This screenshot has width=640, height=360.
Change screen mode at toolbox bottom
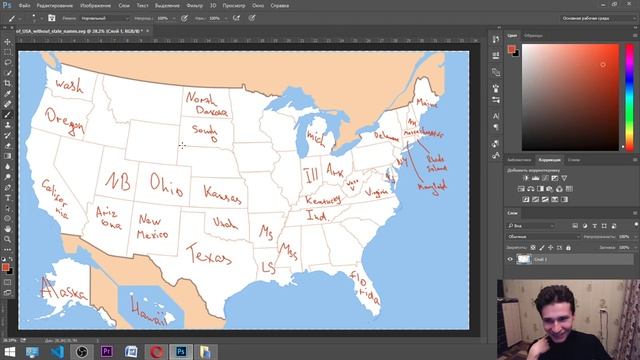[8, 292]
